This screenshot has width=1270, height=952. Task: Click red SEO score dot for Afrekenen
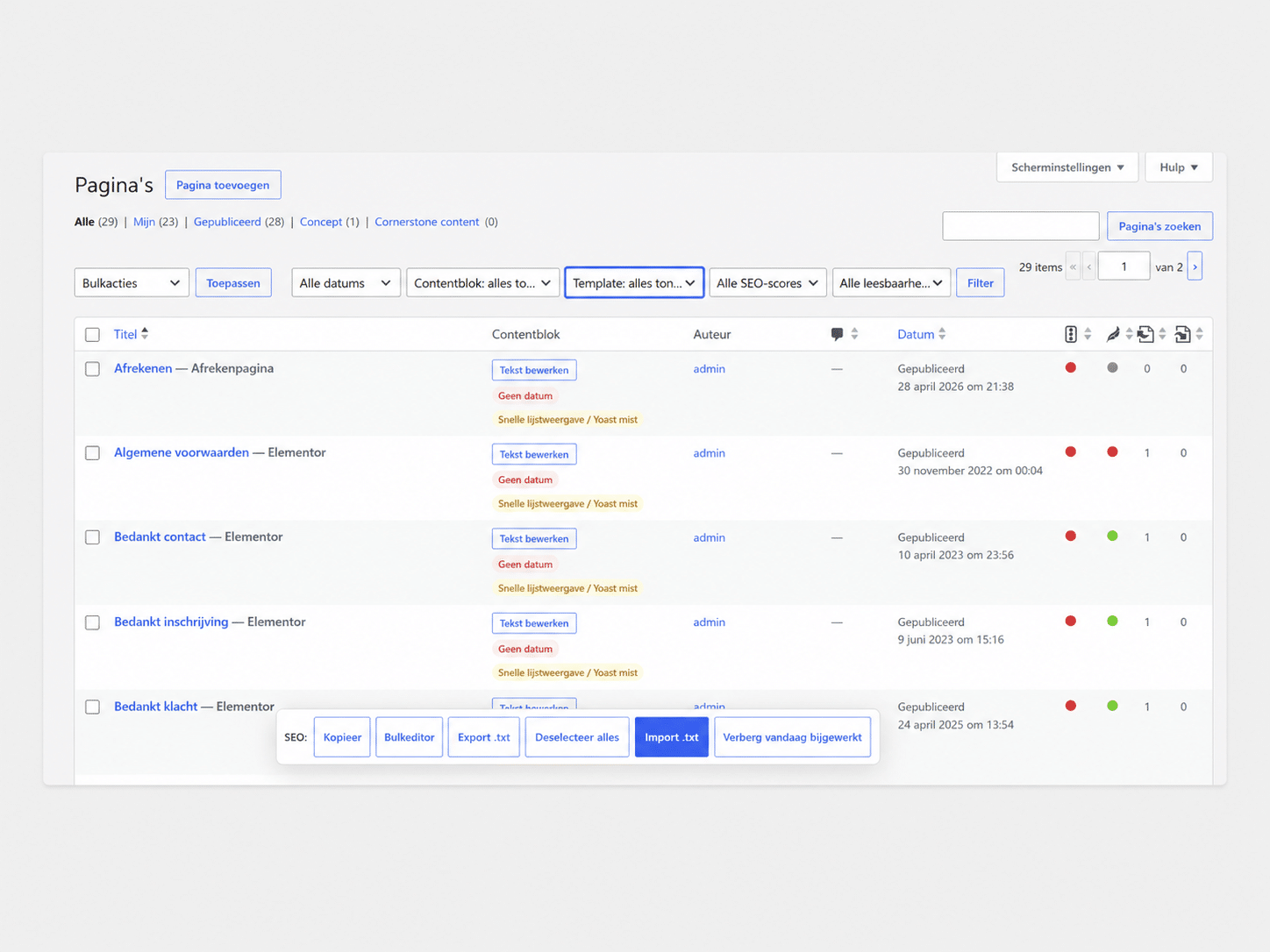(1071, 368)
